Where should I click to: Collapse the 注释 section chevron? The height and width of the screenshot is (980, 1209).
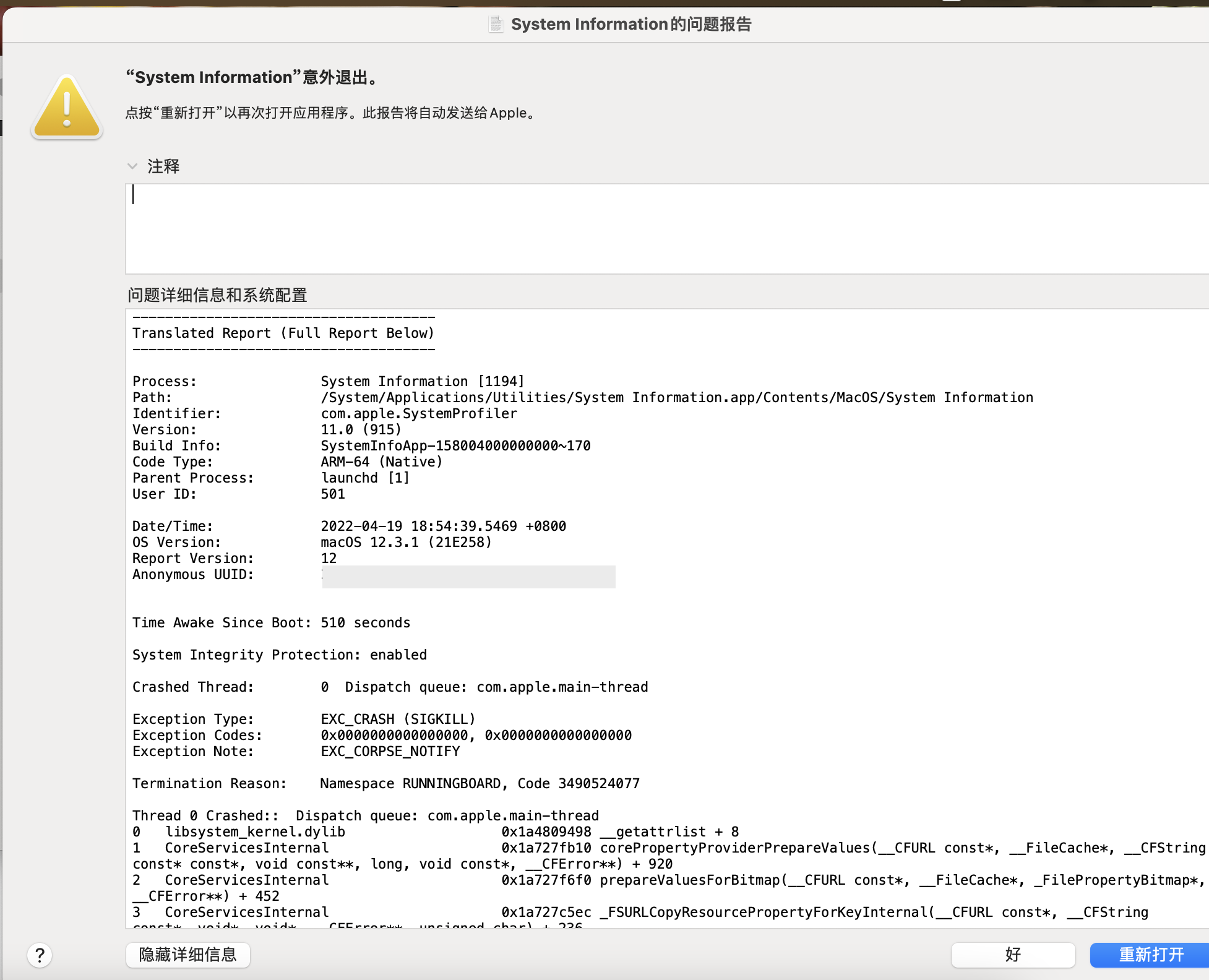(132, 166)
